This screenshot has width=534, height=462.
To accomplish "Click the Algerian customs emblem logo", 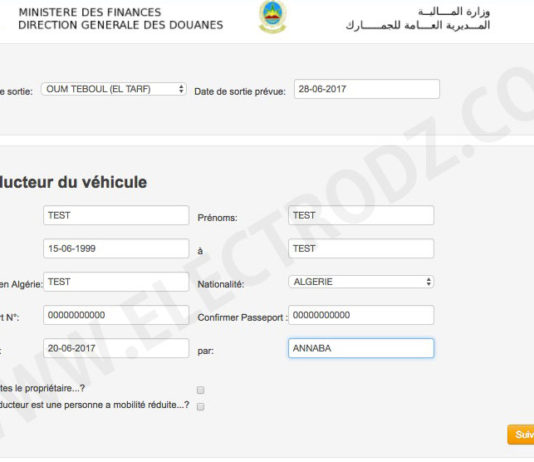I will [x=272, y=16].
